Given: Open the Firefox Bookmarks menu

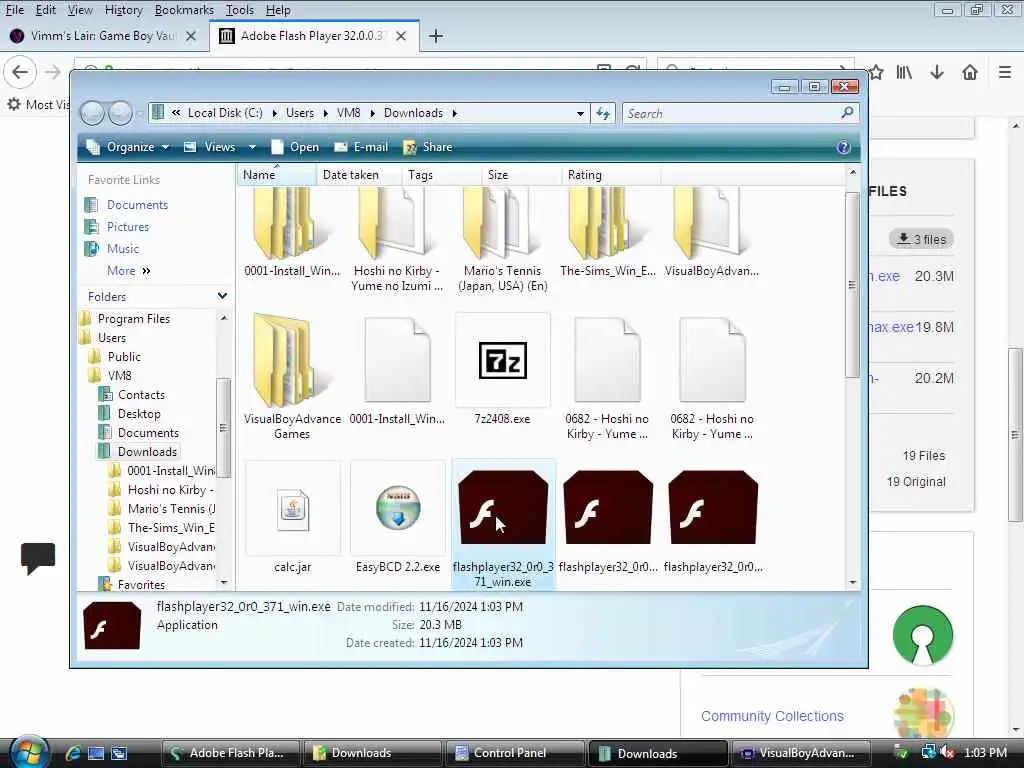Looking at the screenshot, I should coord(184,10).
